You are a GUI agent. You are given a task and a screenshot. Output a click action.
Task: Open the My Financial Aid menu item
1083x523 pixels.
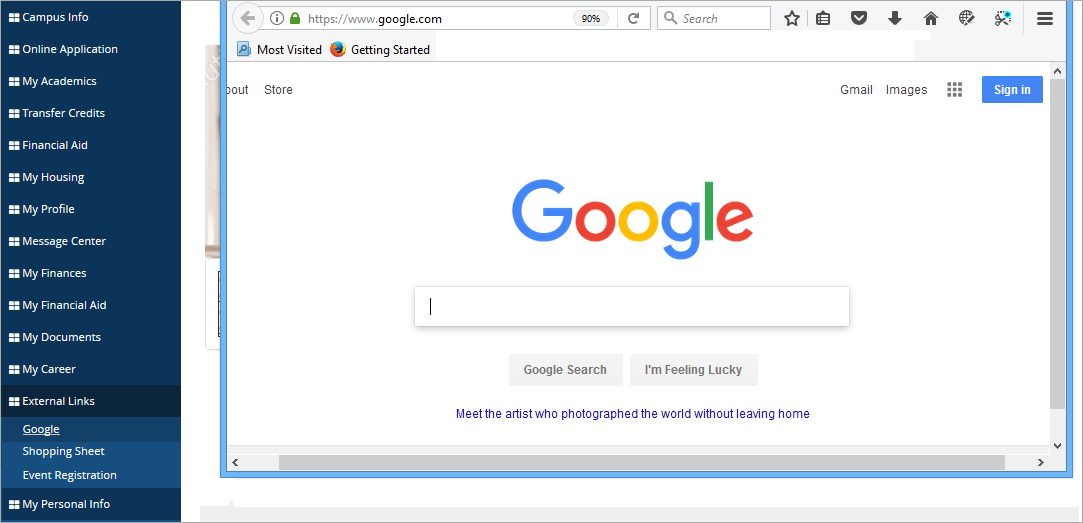(90, 305)
